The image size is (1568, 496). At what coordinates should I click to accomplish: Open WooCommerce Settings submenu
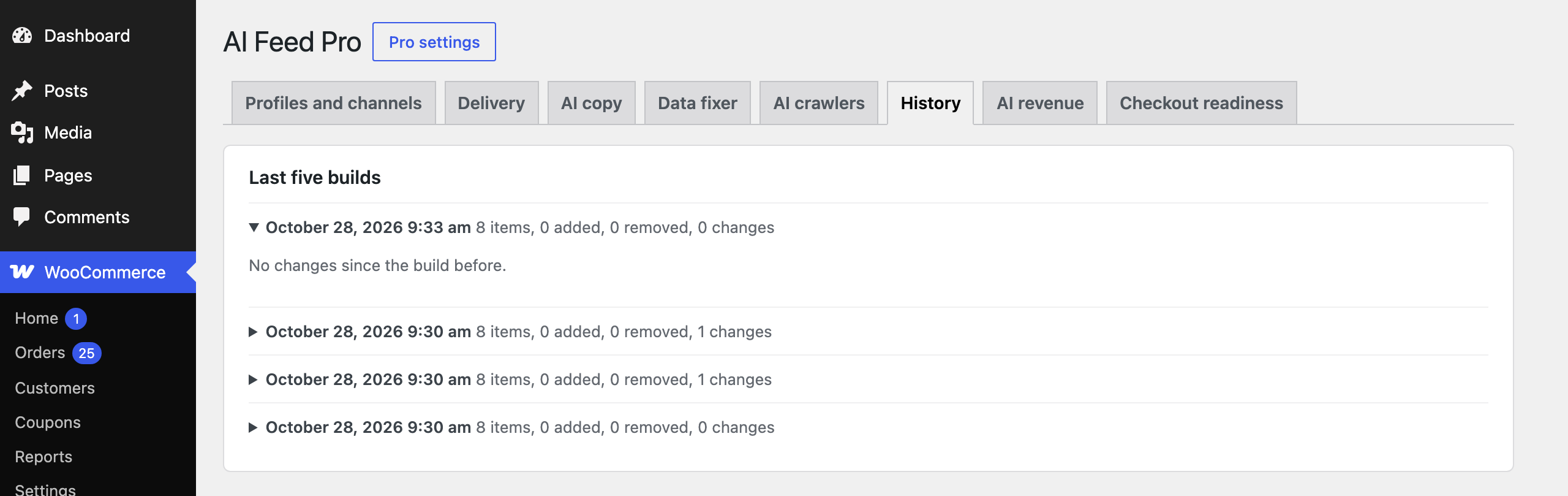coord(45,489)
